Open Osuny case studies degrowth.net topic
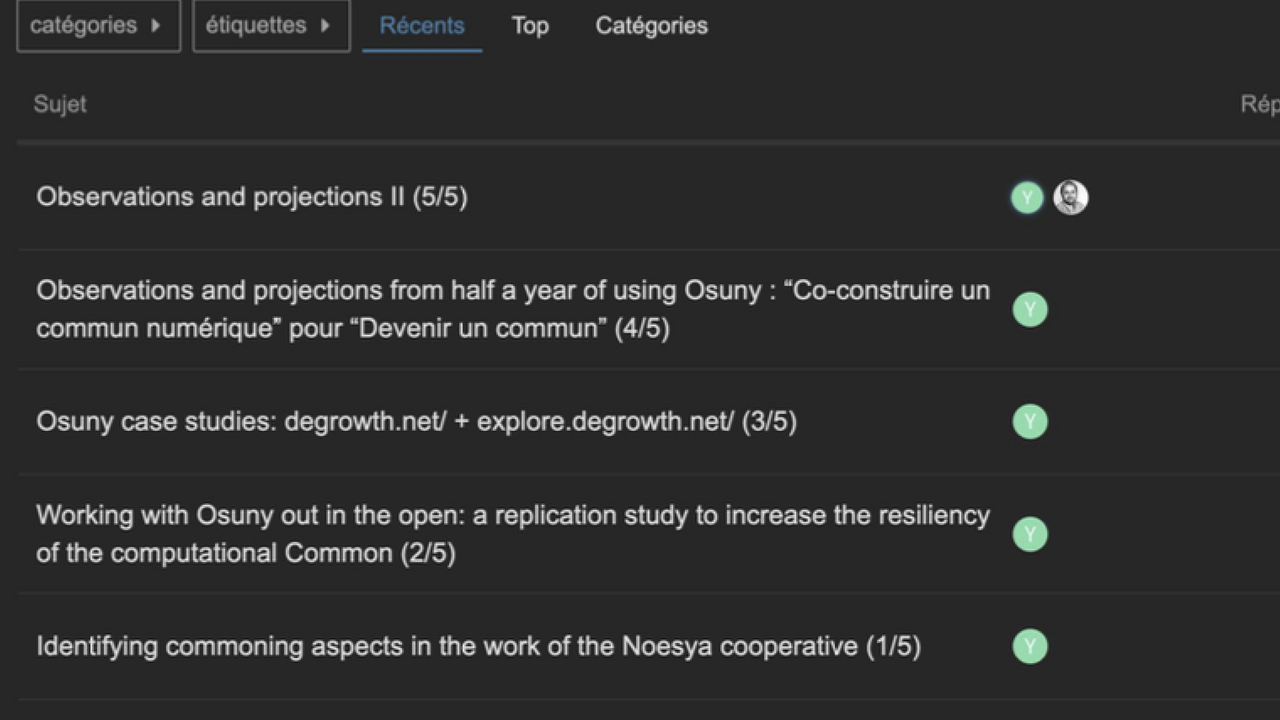This screenshot has height=720, width=1280. coord(416,421)
